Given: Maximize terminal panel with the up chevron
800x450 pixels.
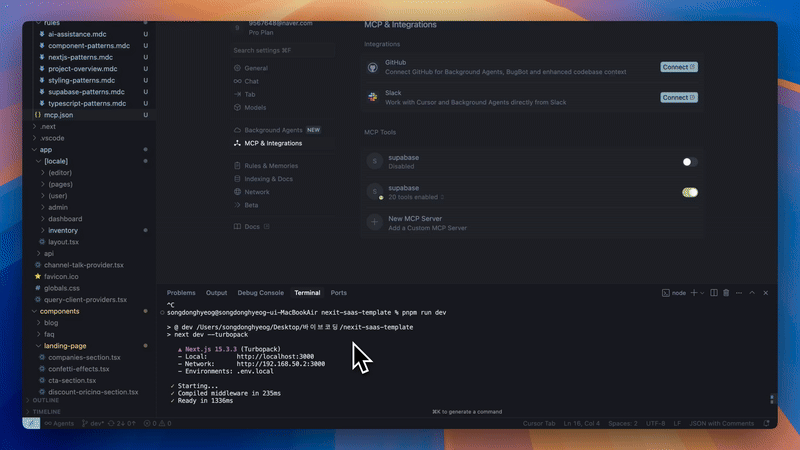Looking at the screenshot, I should coord(753,293).
